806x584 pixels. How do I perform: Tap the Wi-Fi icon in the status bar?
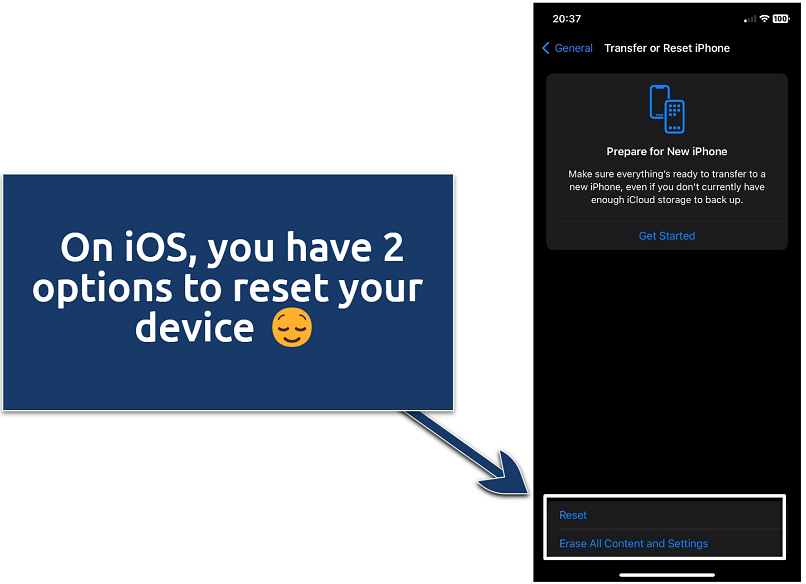click(764, 18)
